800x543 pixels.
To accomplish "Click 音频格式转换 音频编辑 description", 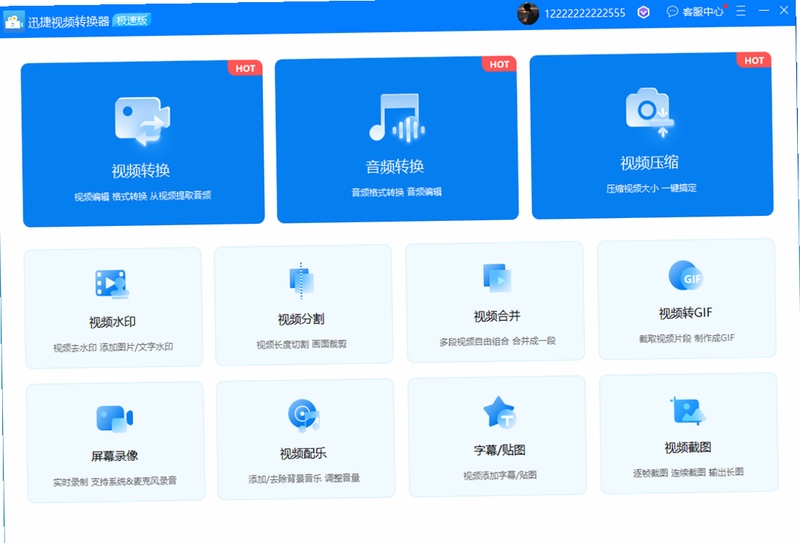I will (396, 192).
